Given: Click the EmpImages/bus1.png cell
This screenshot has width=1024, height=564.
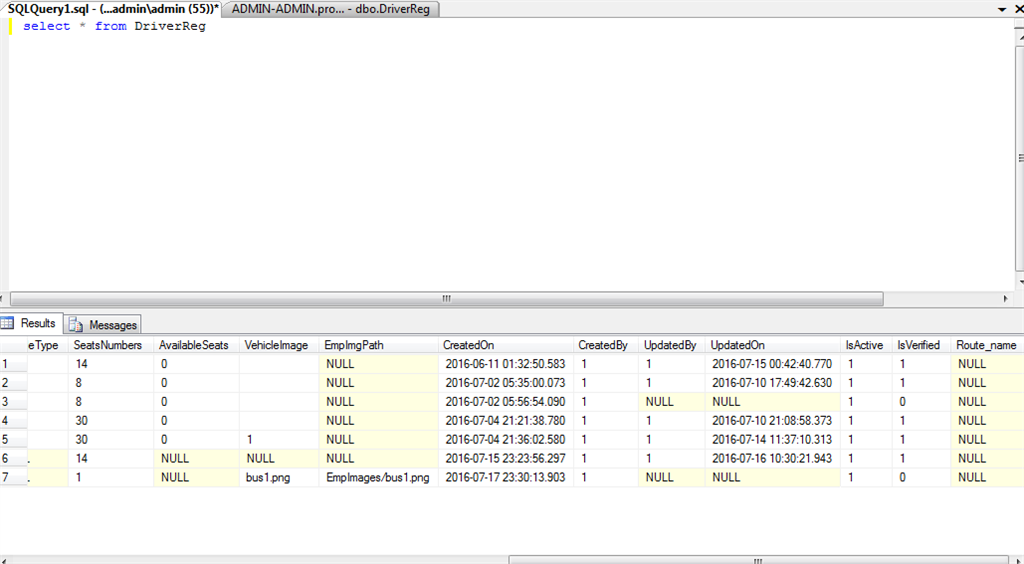Looking at the screenshot, I should (x=379, y=477).
